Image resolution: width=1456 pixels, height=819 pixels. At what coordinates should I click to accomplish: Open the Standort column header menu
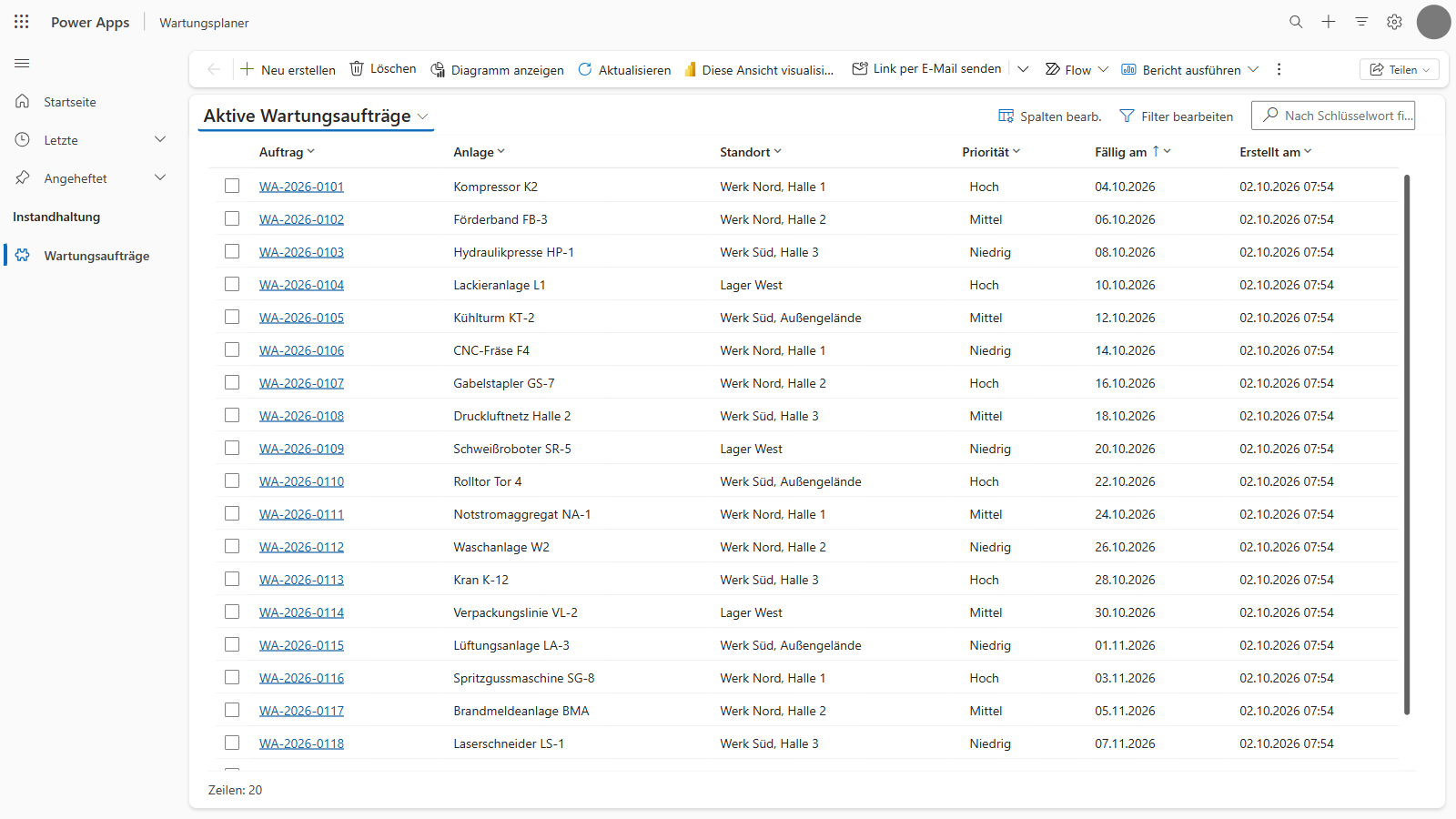(751, 152)
